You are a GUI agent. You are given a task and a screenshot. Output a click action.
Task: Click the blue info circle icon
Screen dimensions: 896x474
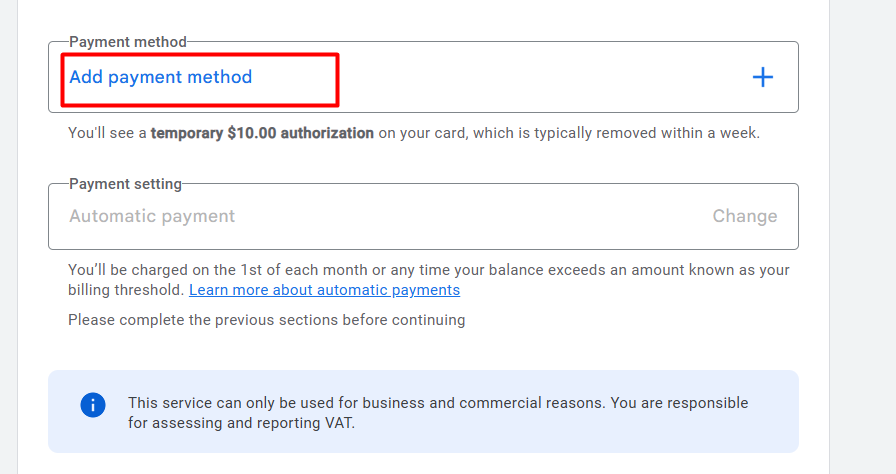[93, 405]
